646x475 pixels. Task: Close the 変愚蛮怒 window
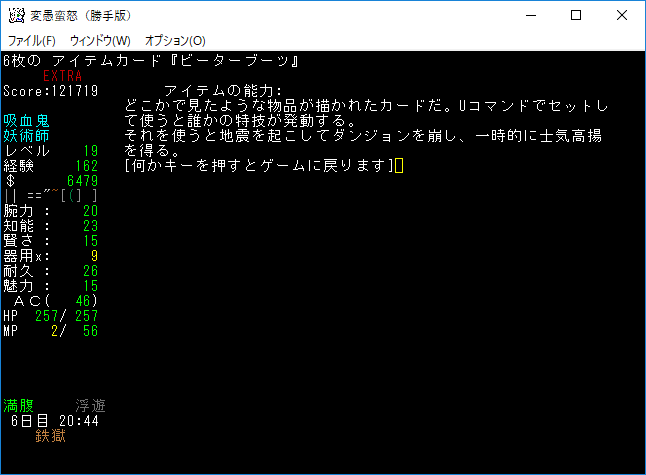click(x=622, y=16)
